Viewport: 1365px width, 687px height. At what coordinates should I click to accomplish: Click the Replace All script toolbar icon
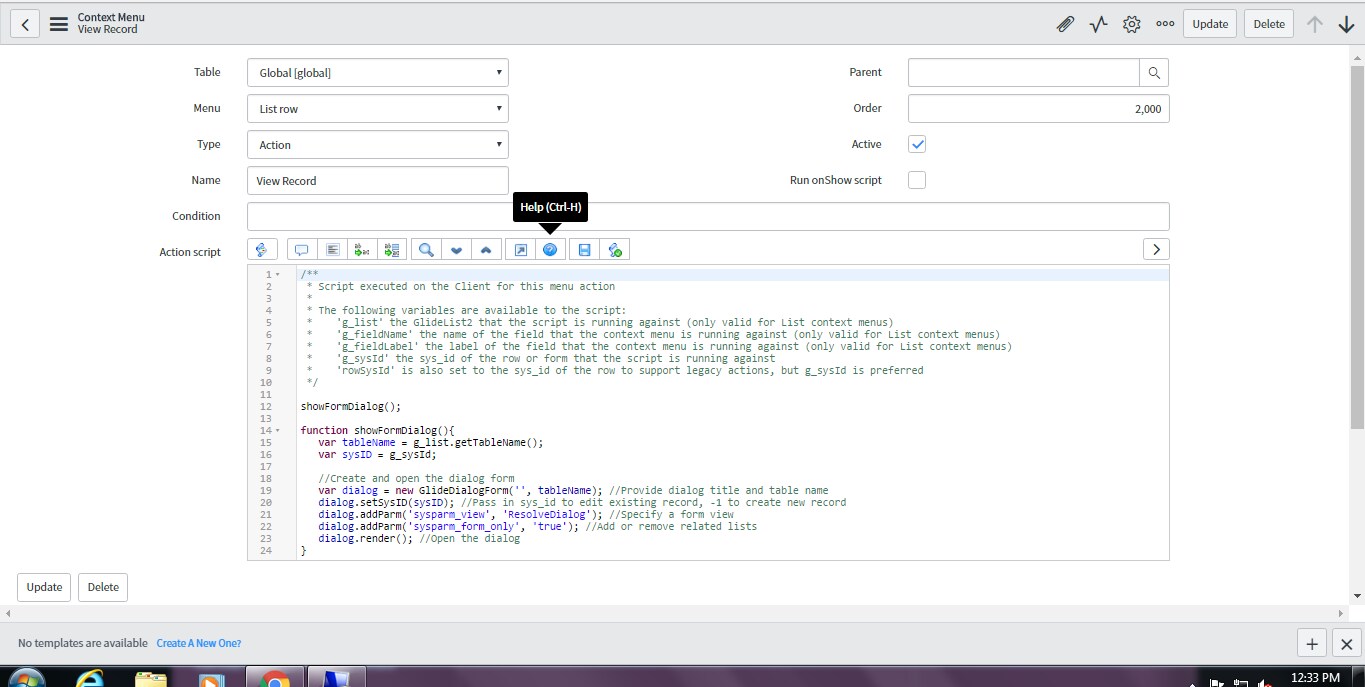391,249
